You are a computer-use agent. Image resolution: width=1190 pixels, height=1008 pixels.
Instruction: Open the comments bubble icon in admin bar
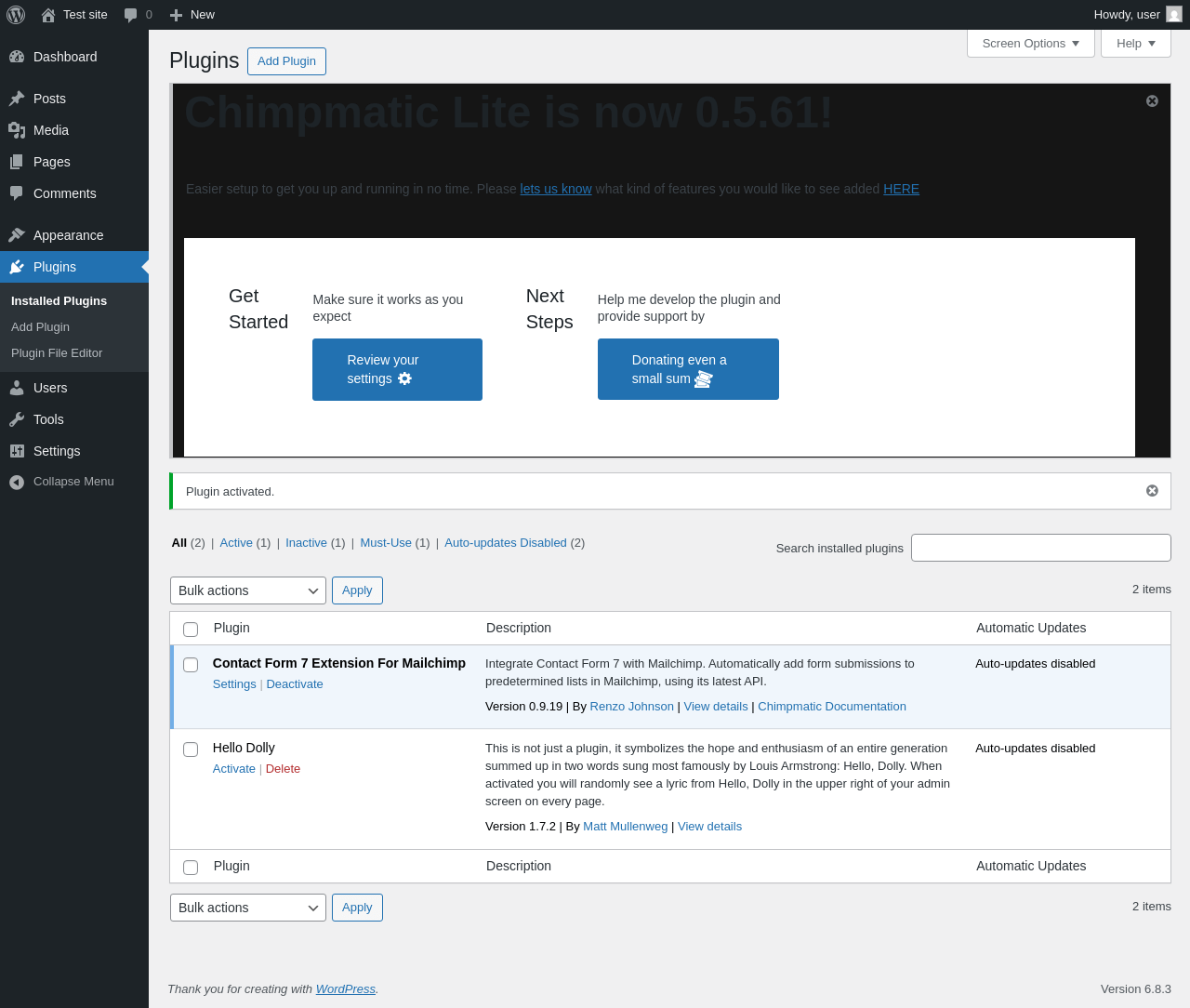pyautogui.click(x=131, y=15)
